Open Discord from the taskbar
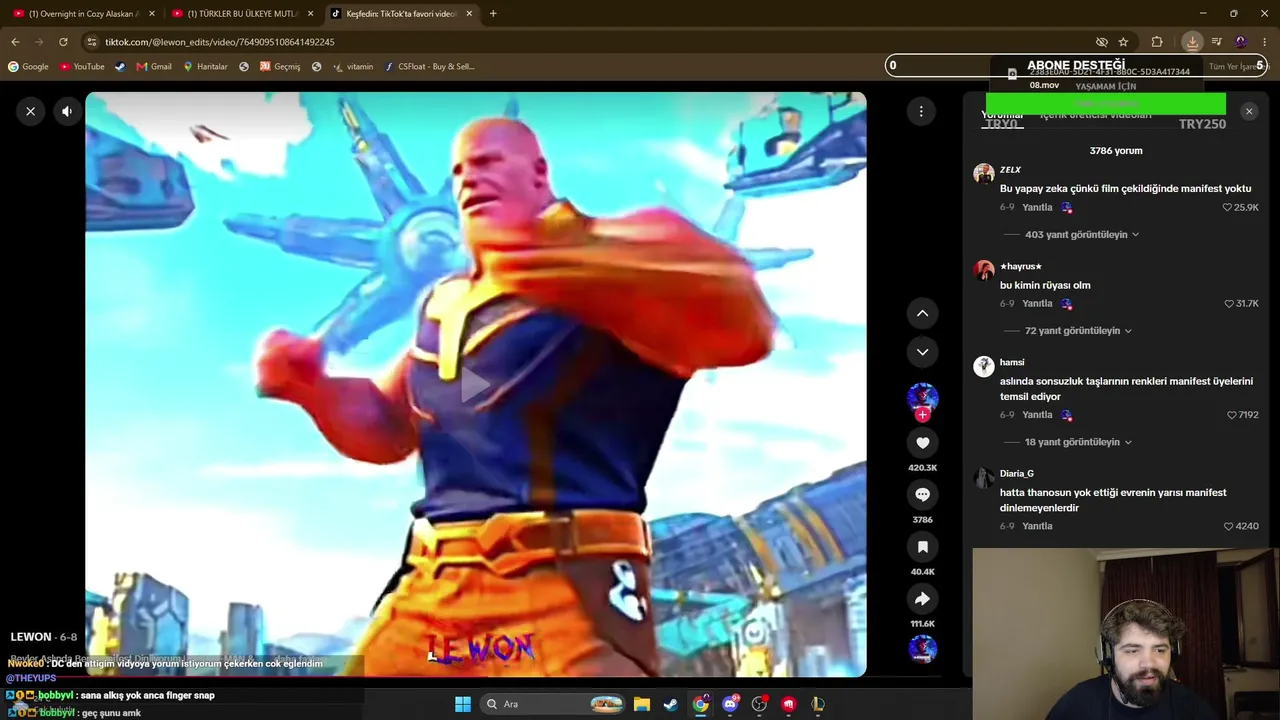 (730, 704)
